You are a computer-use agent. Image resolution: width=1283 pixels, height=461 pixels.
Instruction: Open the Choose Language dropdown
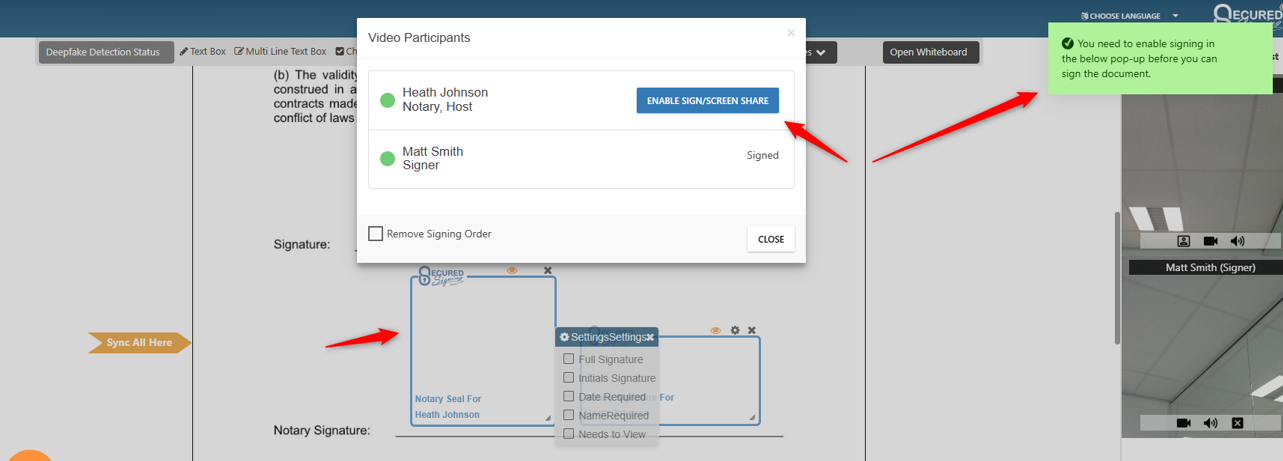coord(1128,16)
